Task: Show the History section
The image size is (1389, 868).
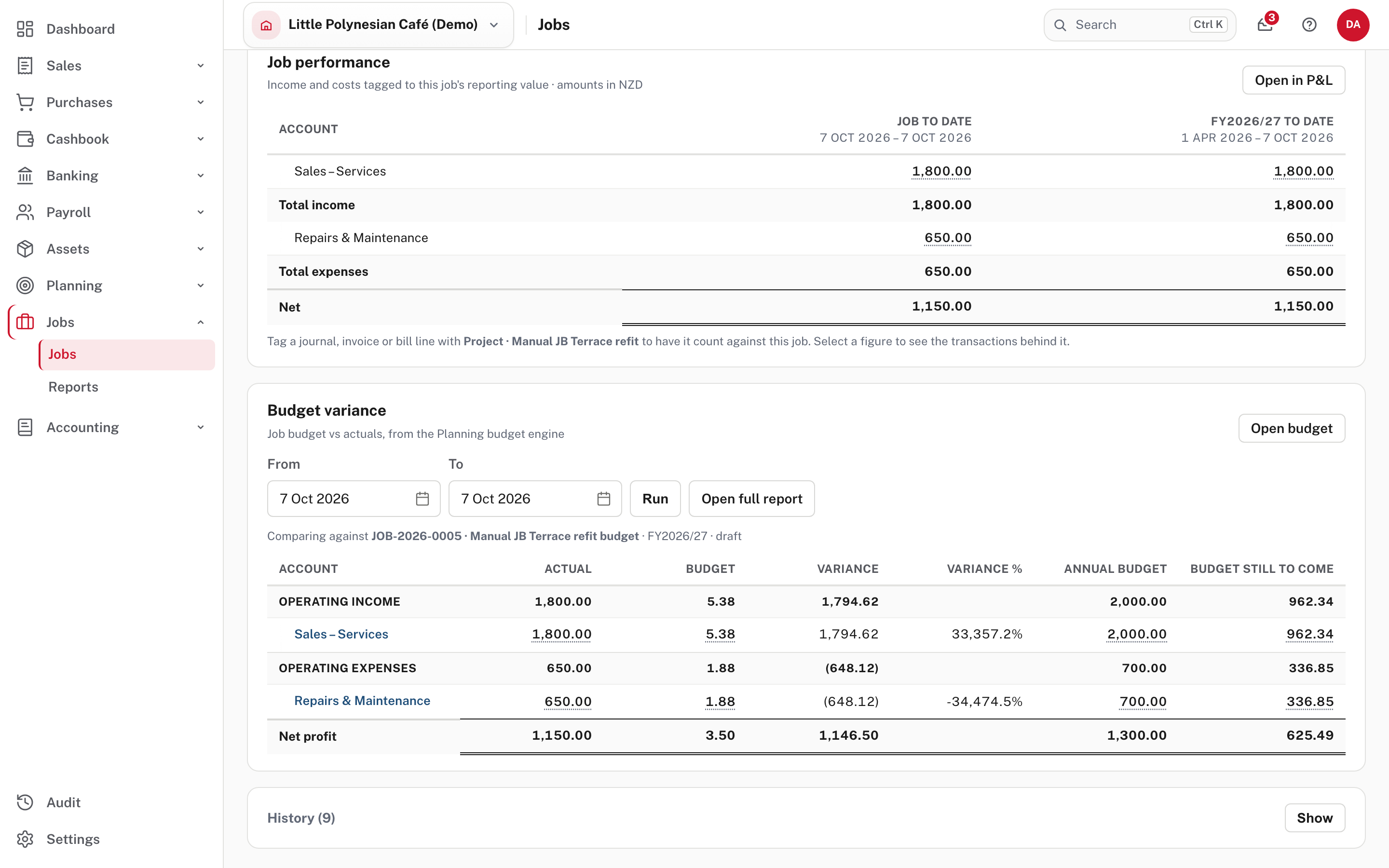Action: pos(1314,817)
